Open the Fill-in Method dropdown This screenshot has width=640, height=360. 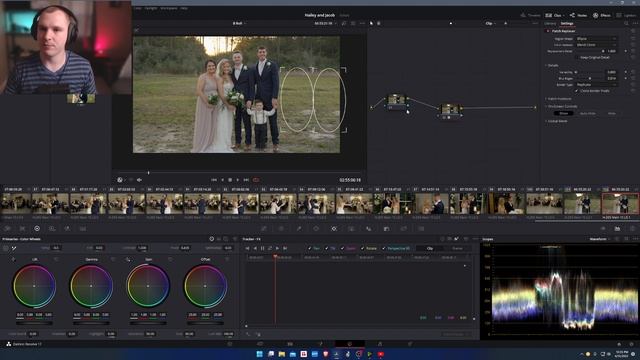pos(596,45)
